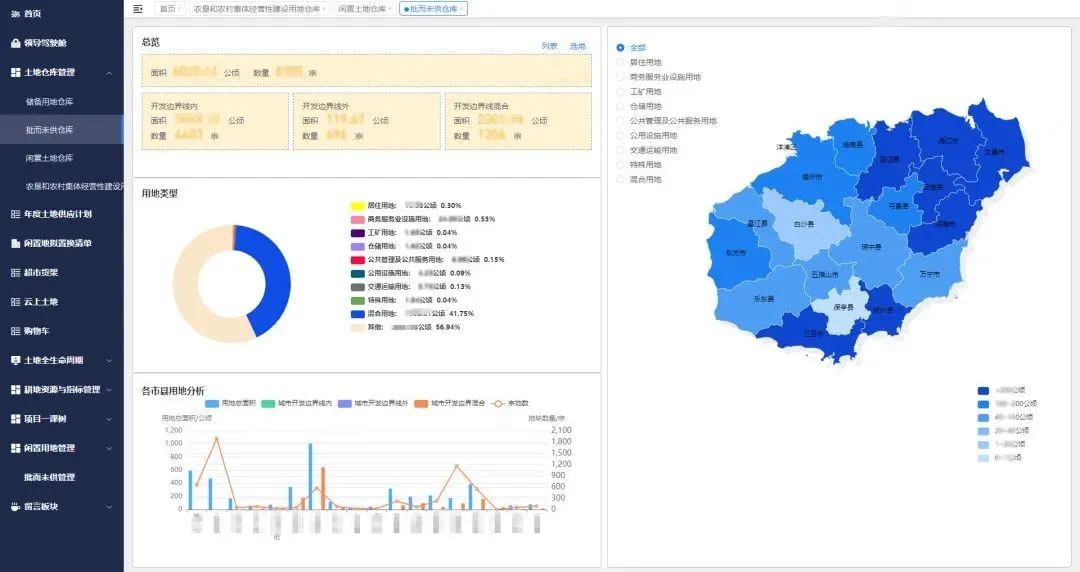
Task: Click the beige 其他 legend swatch
Action: tap(357, 327)
